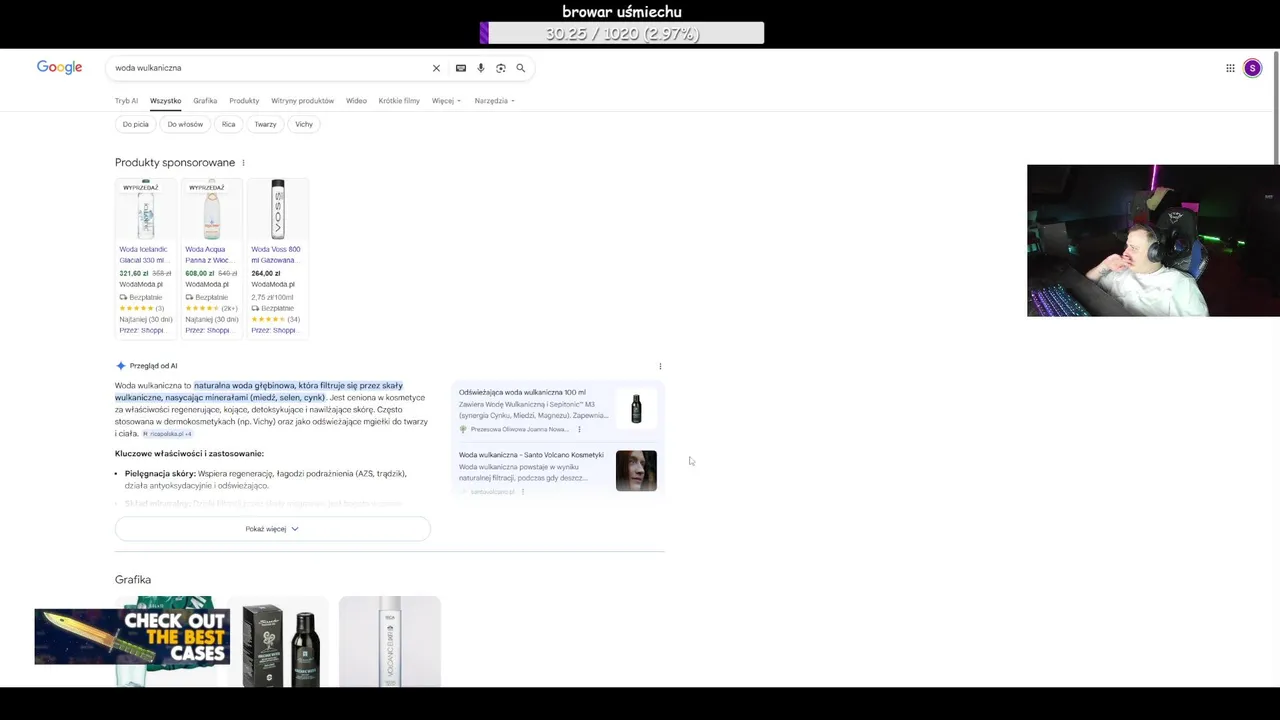Open options for santovolcano.pl source
Screen dimensions: 1280x720
523,492
